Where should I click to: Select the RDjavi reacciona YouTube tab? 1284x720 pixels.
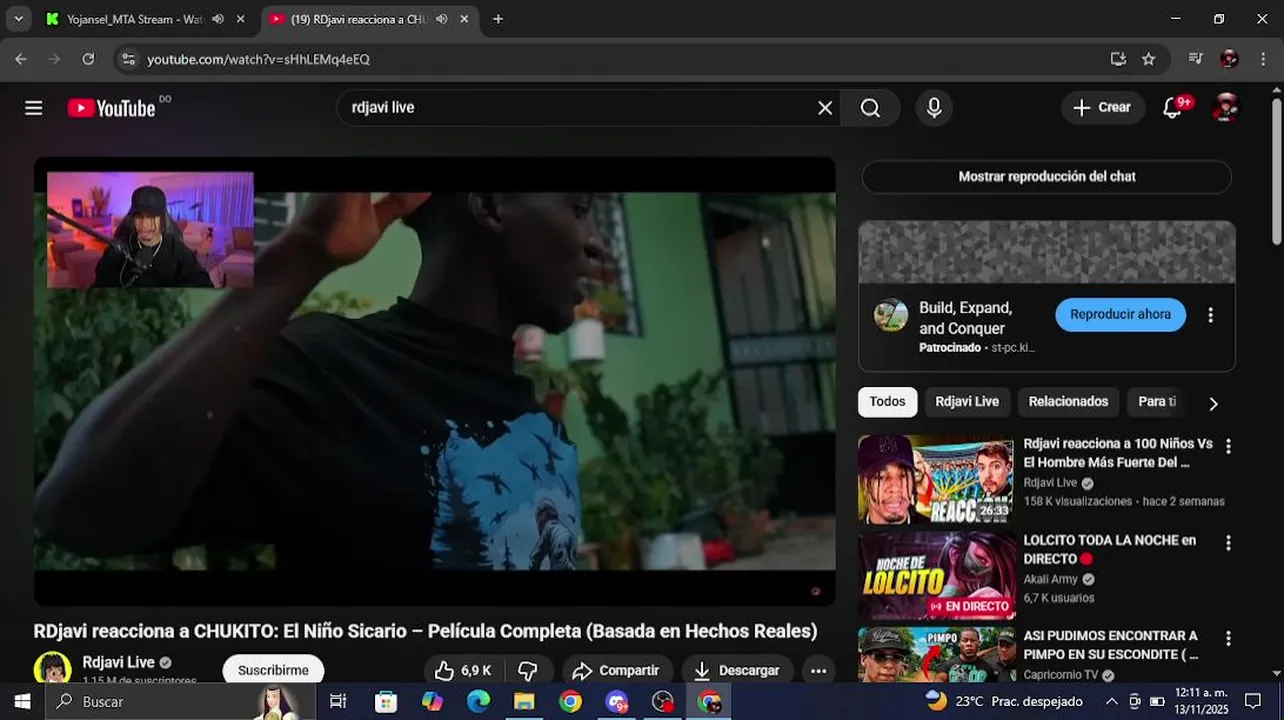358,19
